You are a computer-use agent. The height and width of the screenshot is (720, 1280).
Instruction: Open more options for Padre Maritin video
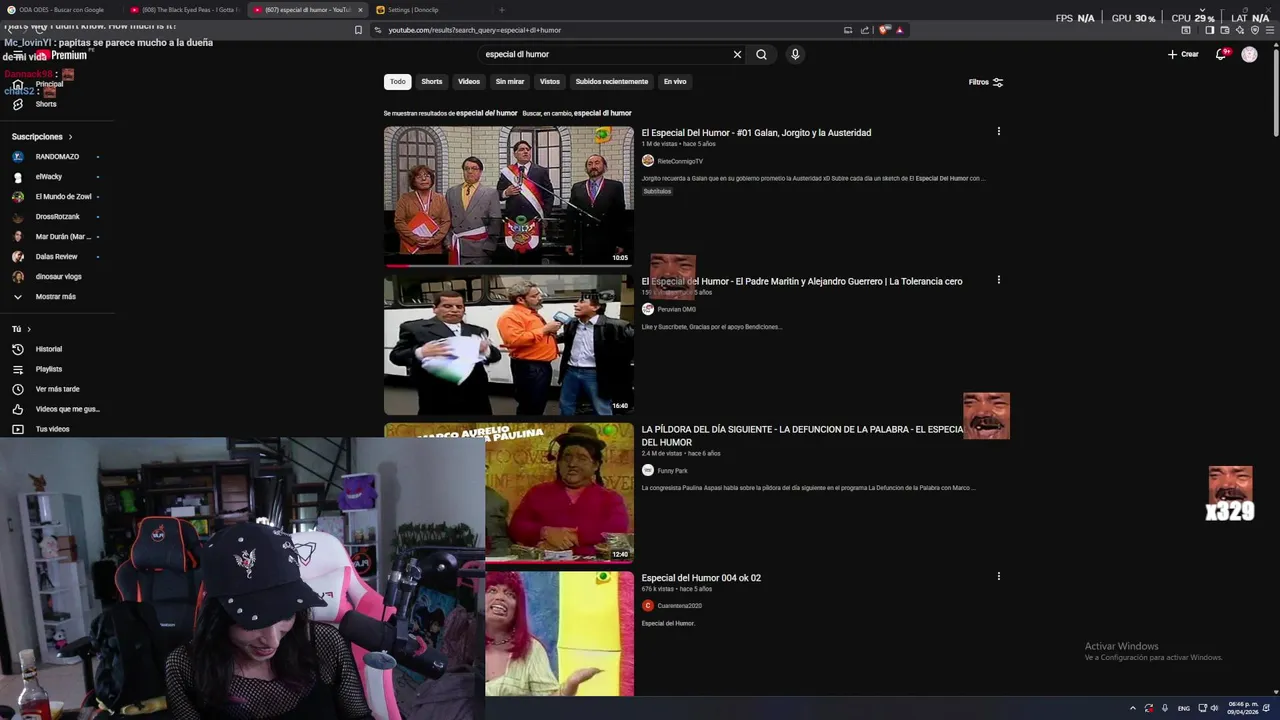[x=998, y=280]
